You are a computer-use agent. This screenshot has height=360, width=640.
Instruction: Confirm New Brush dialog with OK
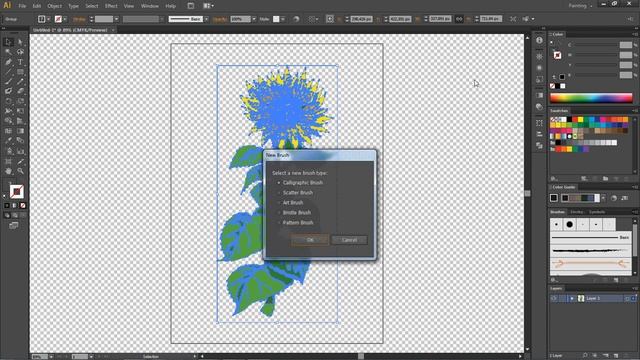click(310, 240)
